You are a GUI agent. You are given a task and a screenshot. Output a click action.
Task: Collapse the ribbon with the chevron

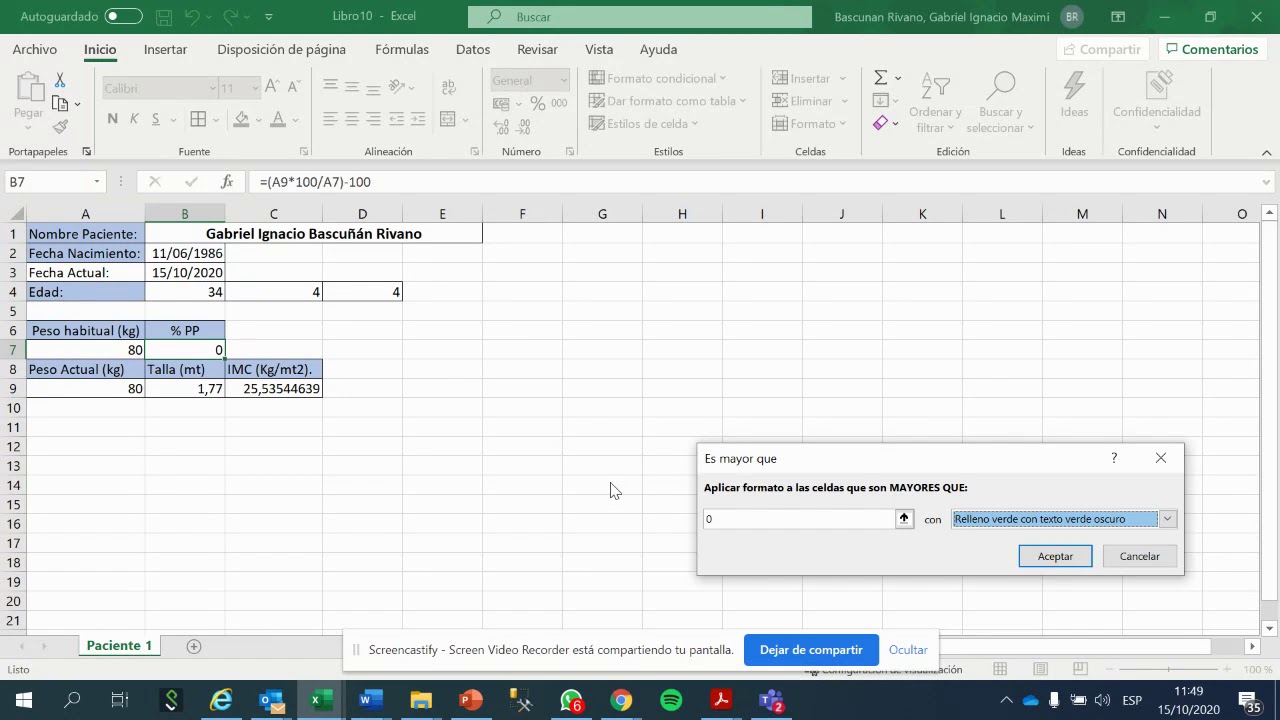1266,152
